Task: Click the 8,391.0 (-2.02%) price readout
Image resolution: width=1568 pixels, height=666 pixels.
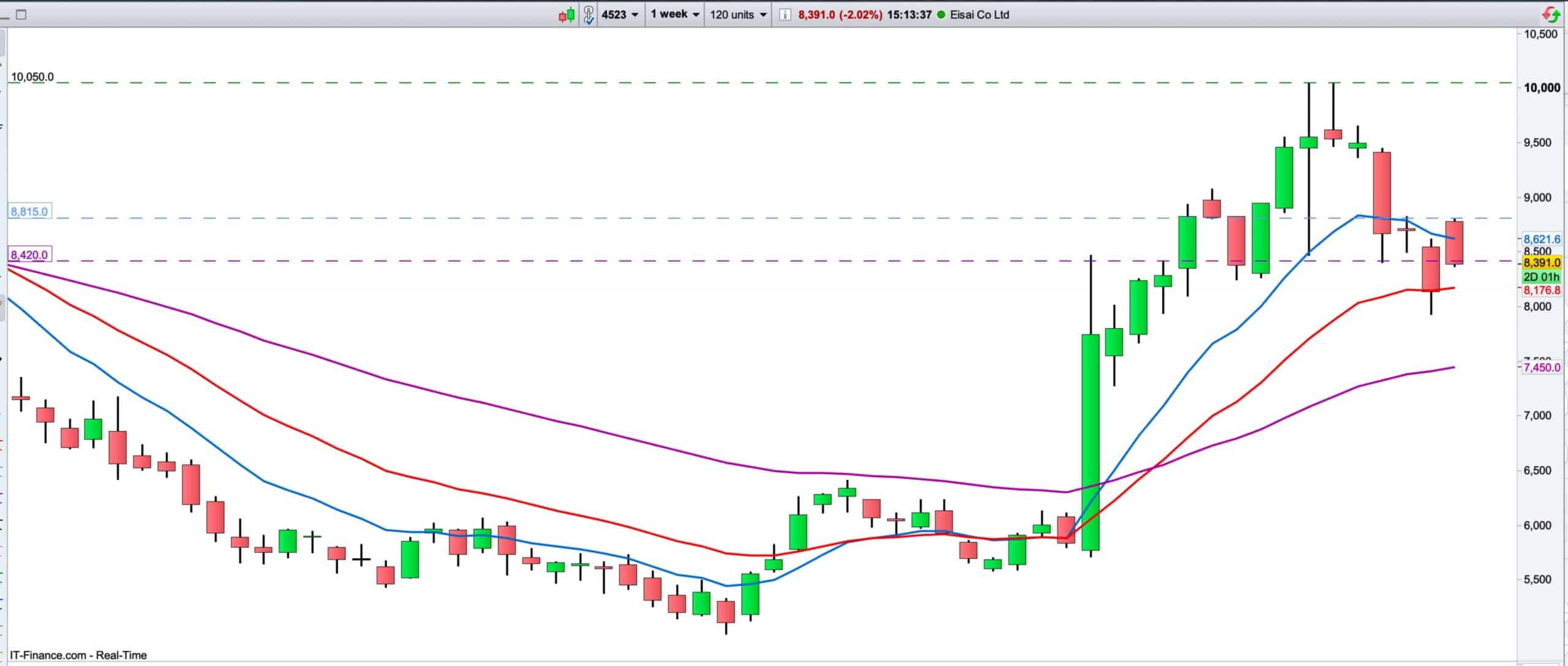Action: (x=840, y=15)
